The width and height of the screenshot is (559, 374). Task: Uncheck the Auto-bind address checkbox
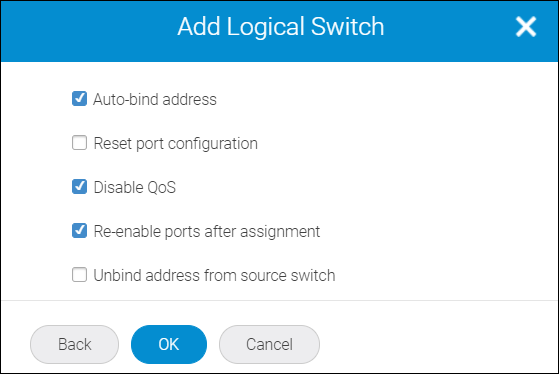coord(79,99)
